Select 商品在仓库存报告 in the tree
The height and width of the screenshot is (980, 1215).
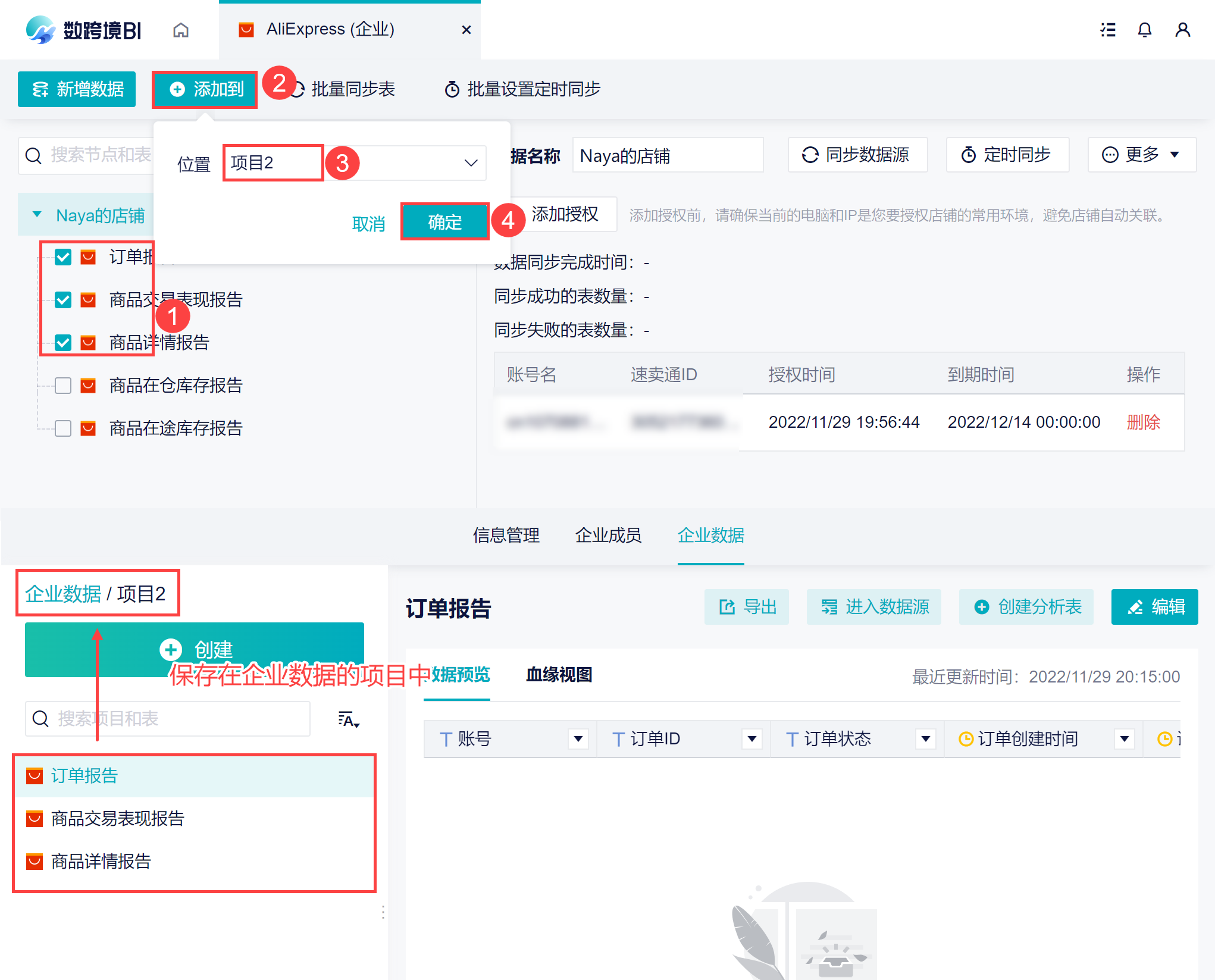point(176,386)
